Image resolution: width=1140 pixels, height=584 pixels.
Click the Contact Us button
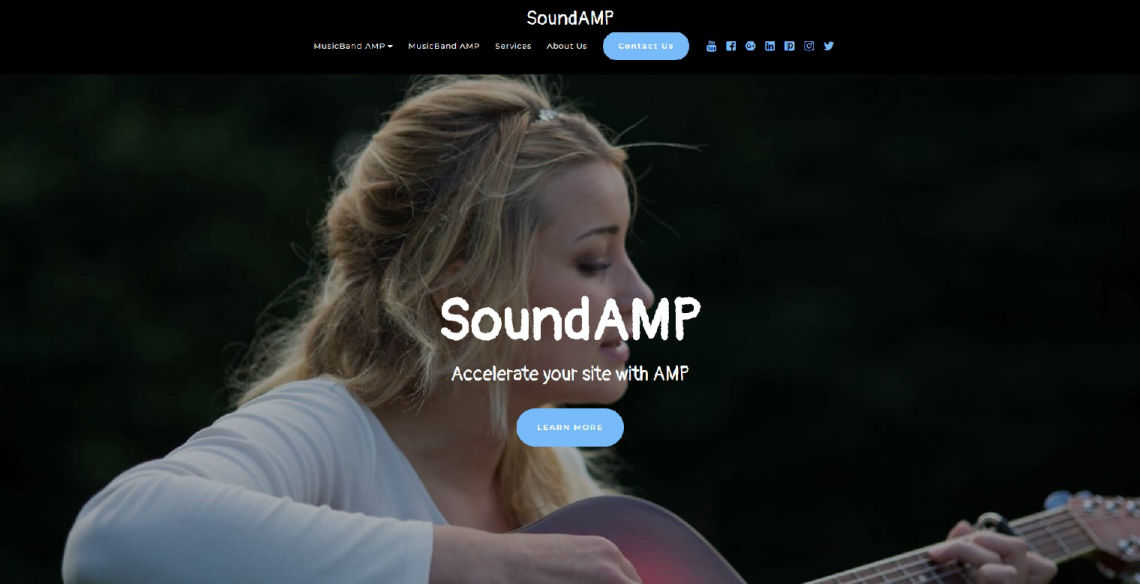pos(646,46)
